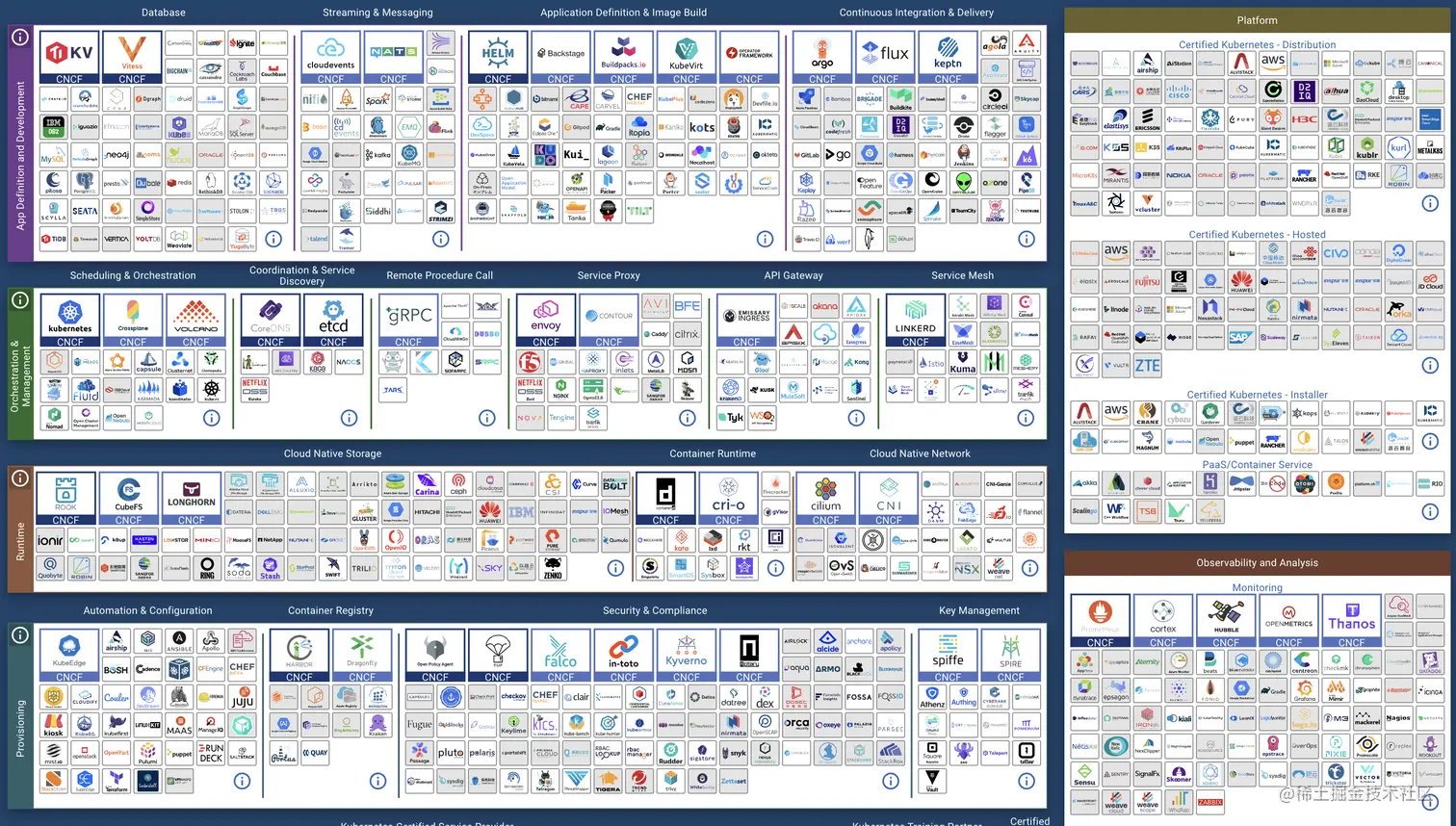Select the flux CNCF card

coord(885,58)
